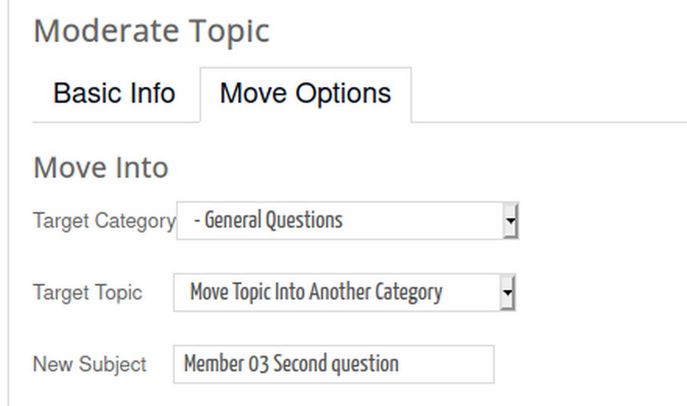Click the Target Category label
The width and height of the screenshot is (687, 406).
tap(104, 221)
